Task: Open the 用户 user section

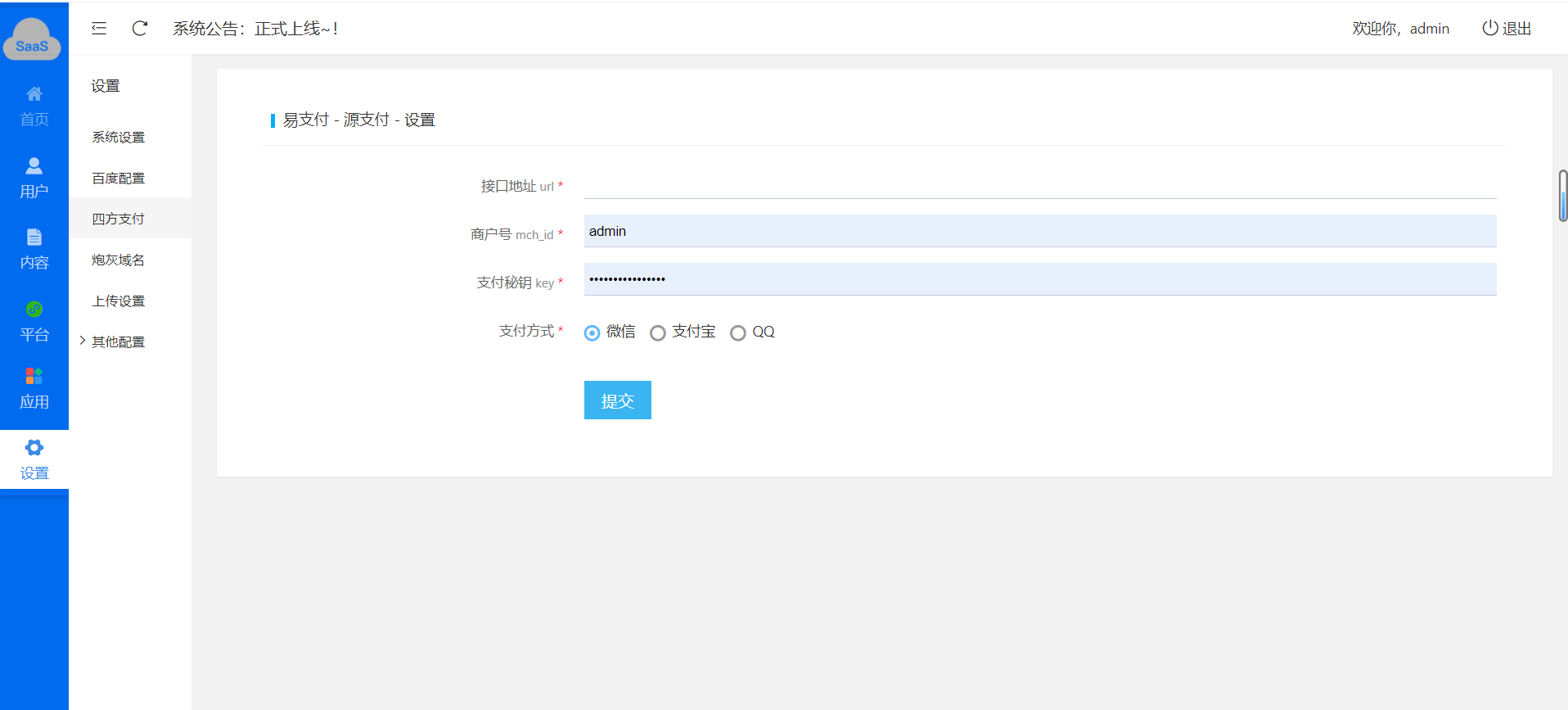Action: (34, 178)
